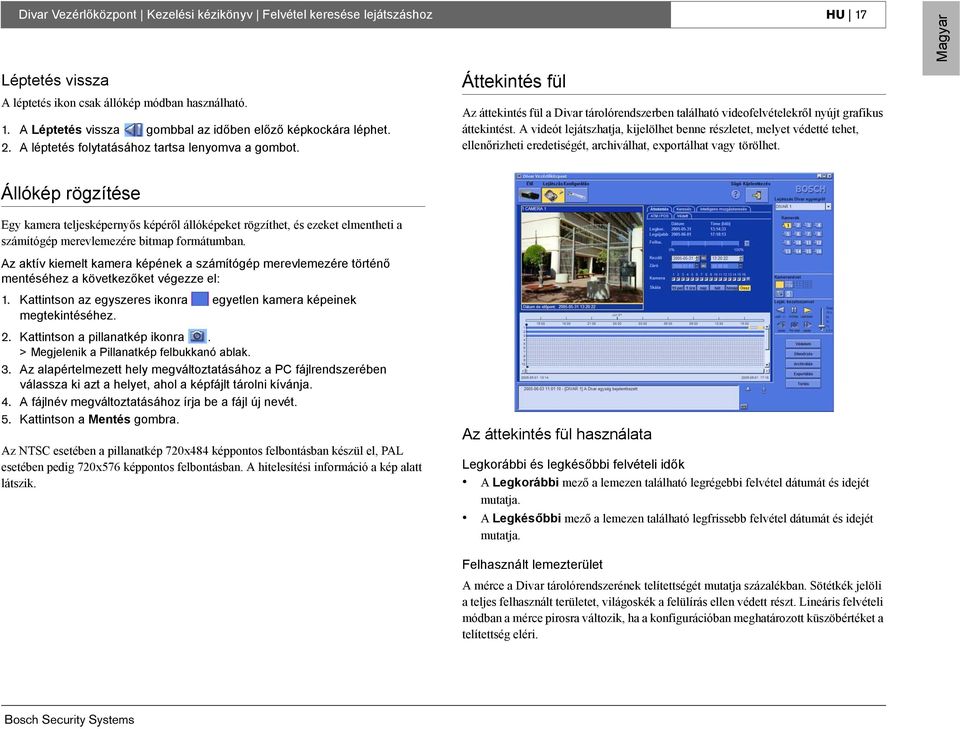Click the step back icon in the manual text
This screenshot has height=729, width=960.
pyautogui.click(x=133, y=130)
